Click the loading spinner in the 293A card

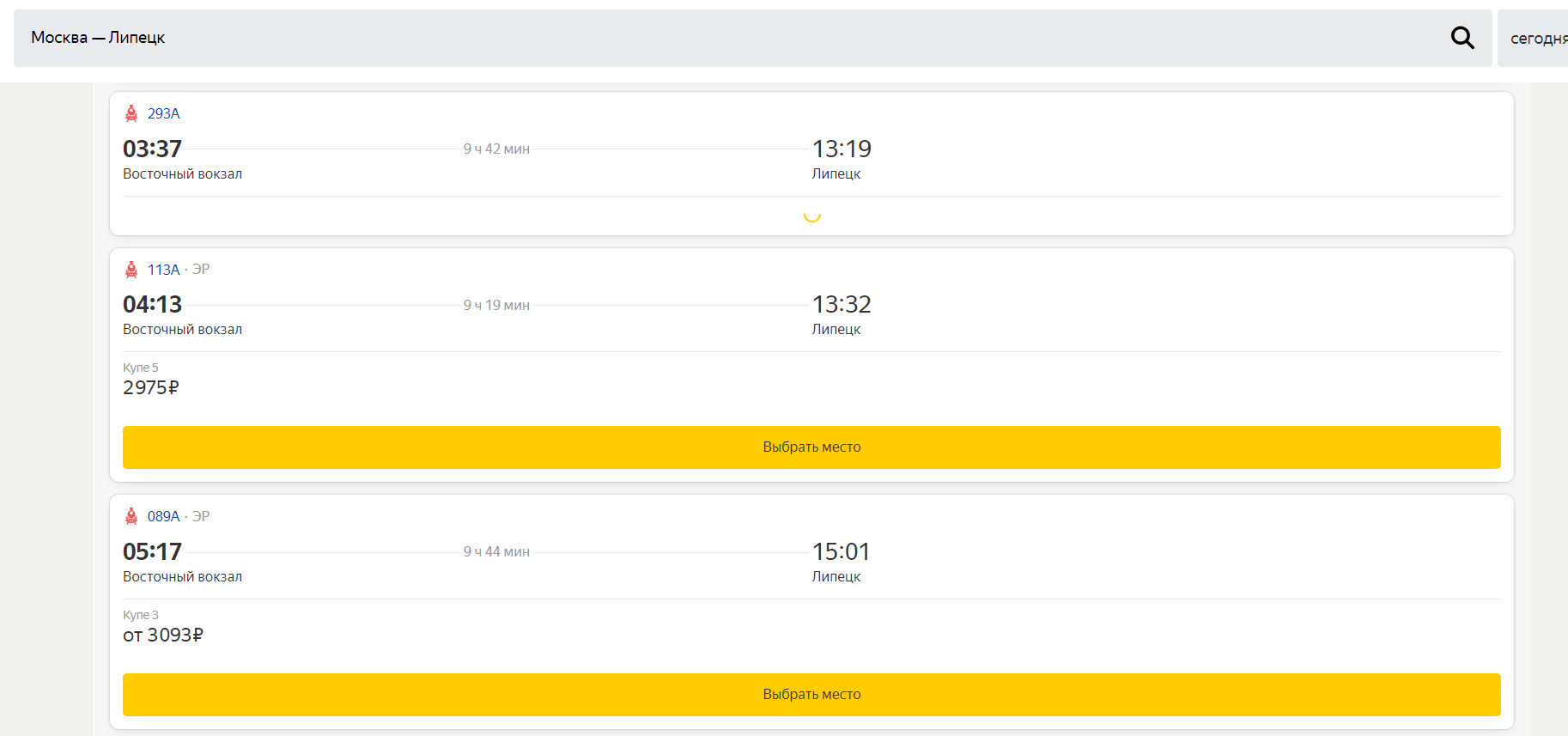coord(811,216)
